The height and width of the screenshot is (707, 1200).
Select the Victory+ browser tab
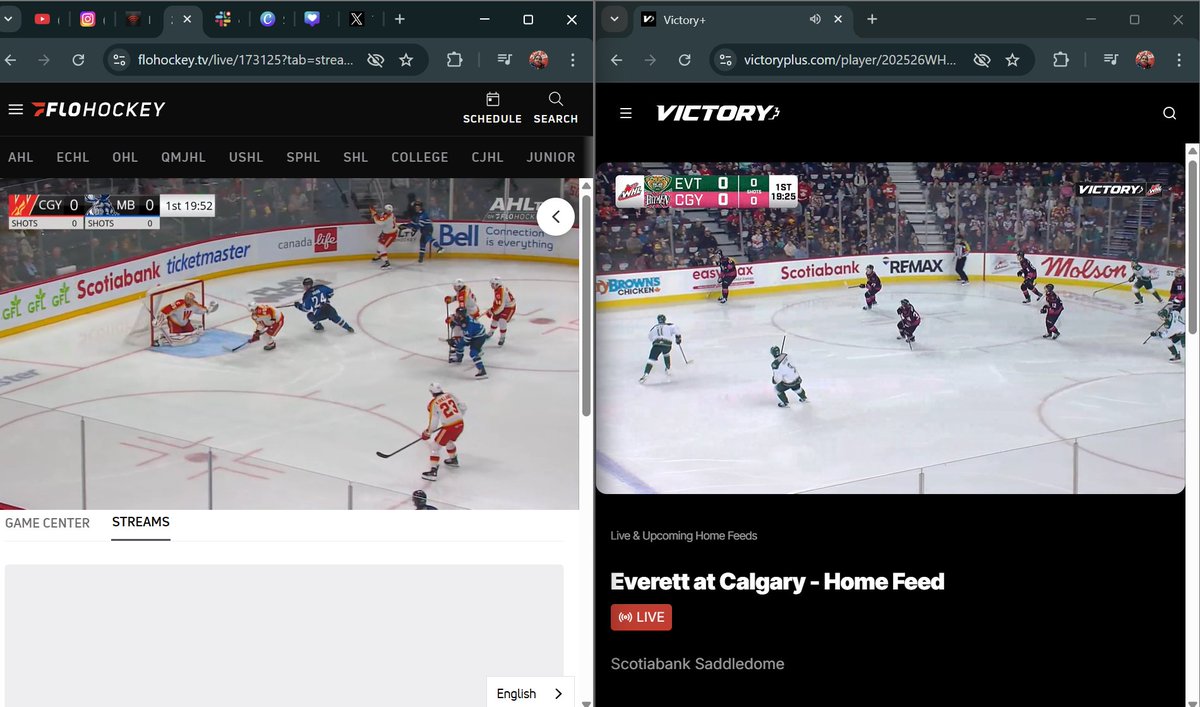(x=742, y=19)
